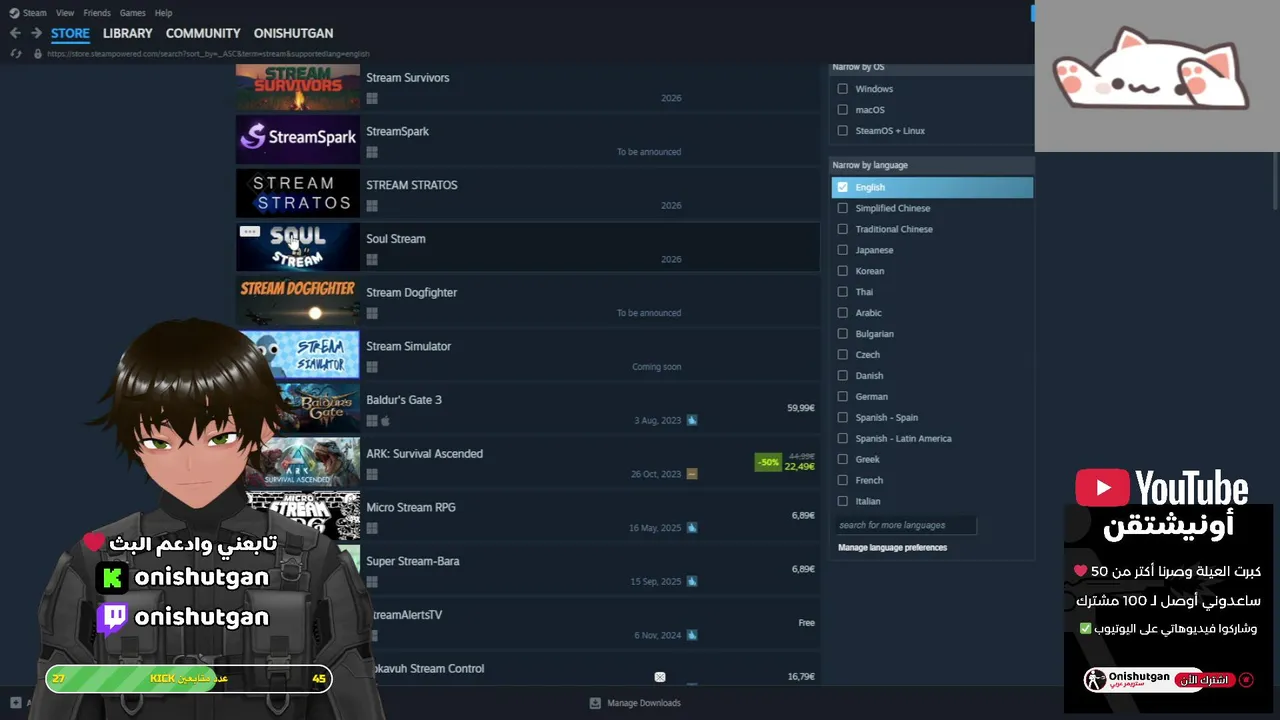Check the Traditional Chinese language box
Viewport: 1280px width, 720px height.
click(x=842, y=229)
